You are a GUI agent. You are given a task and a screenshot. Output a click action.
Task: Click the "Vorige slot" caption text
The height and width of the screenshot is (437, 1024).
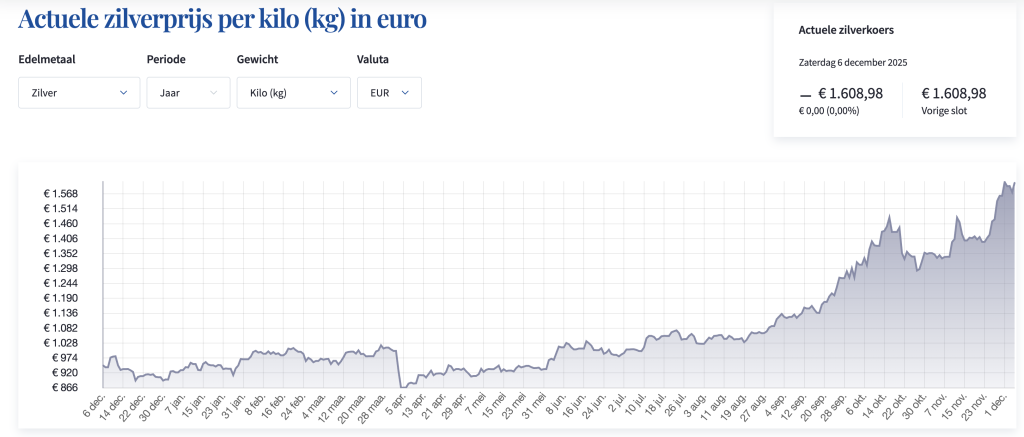tap(944, 110)
